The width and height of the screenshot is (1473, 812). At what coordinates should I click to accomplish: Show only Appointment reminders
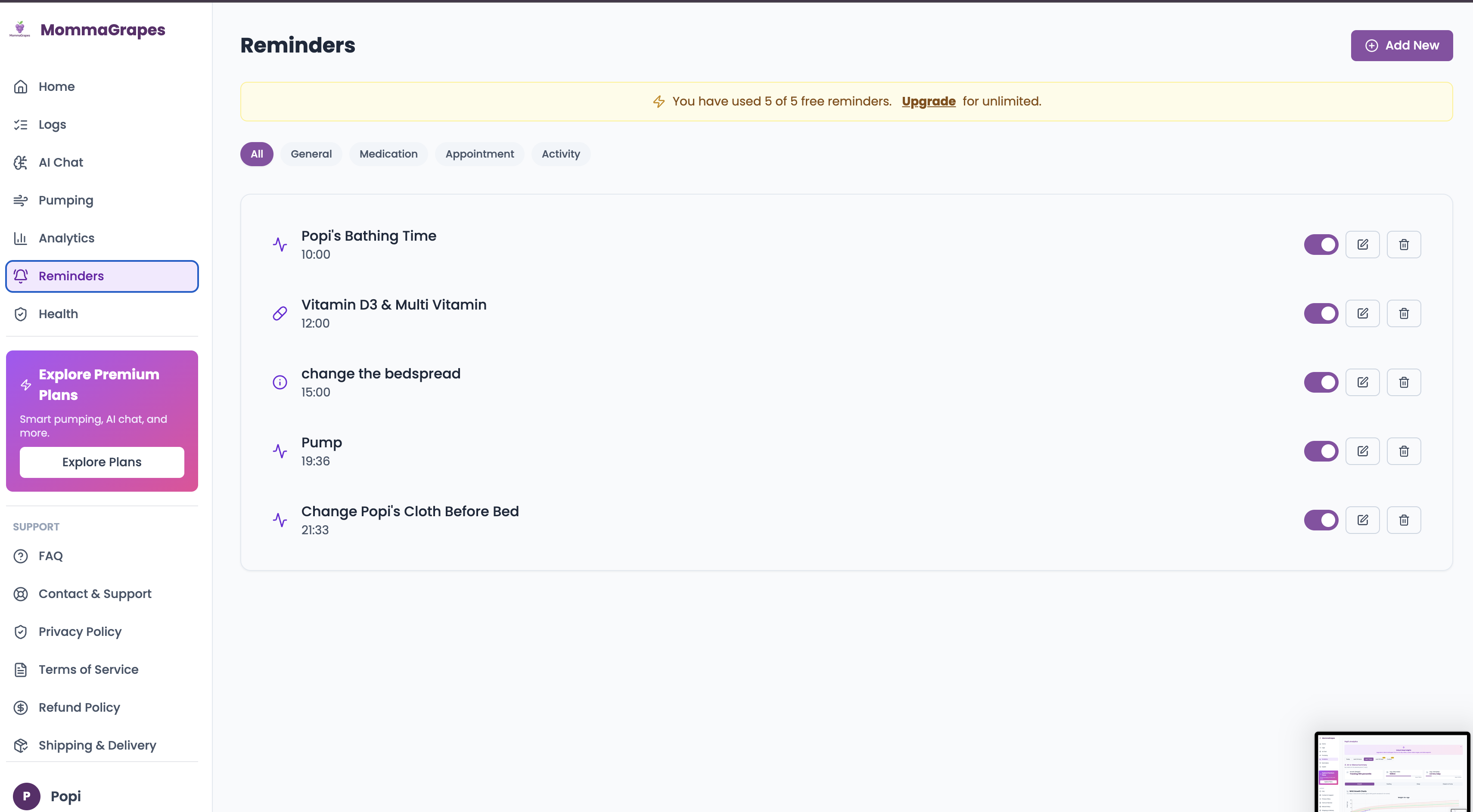[479, 154]
